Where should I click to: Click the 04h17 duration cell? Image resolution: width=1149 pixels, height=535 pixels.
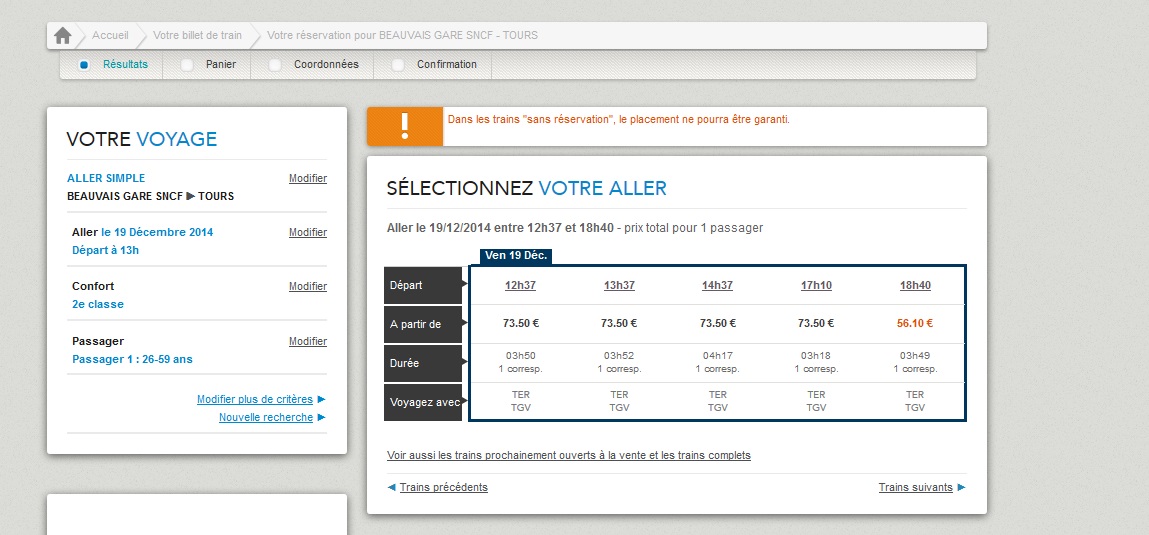pyautogui.click(x=717, y=362)
